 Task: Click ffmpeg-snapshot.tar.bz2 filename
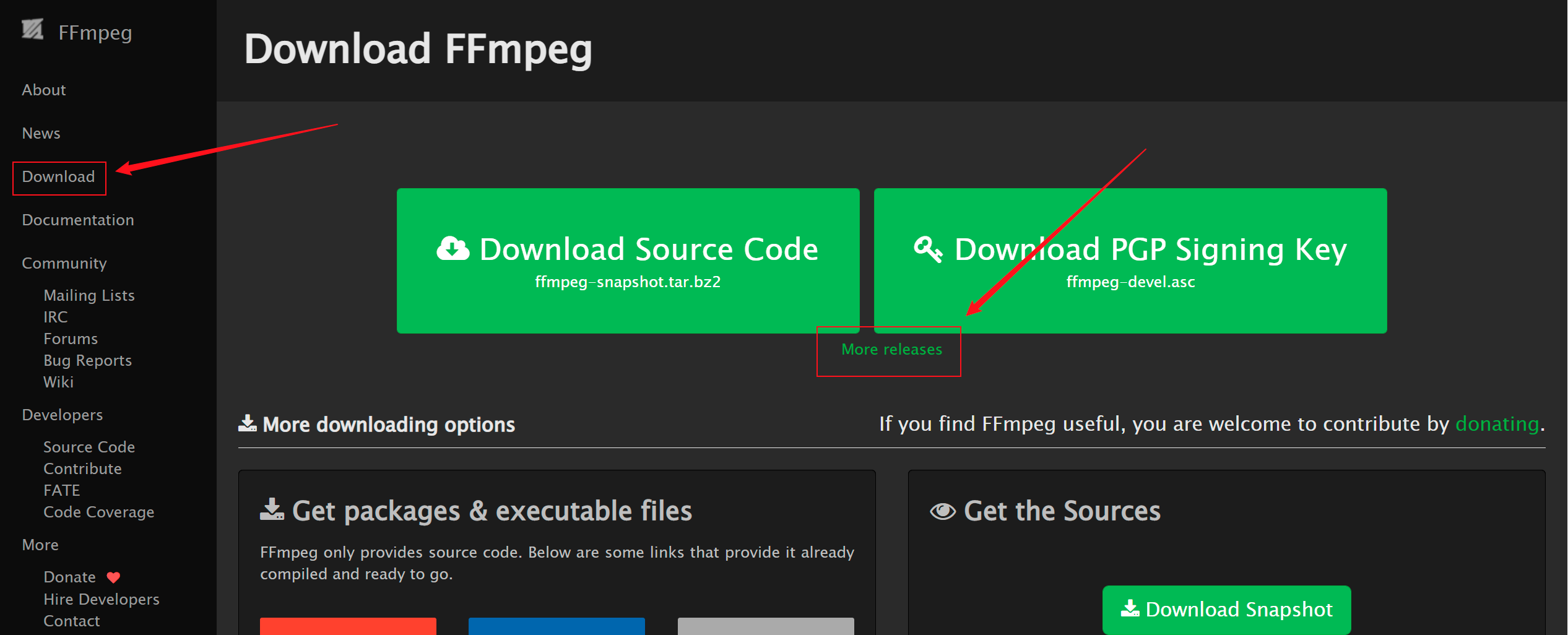(x=628, y=282)
